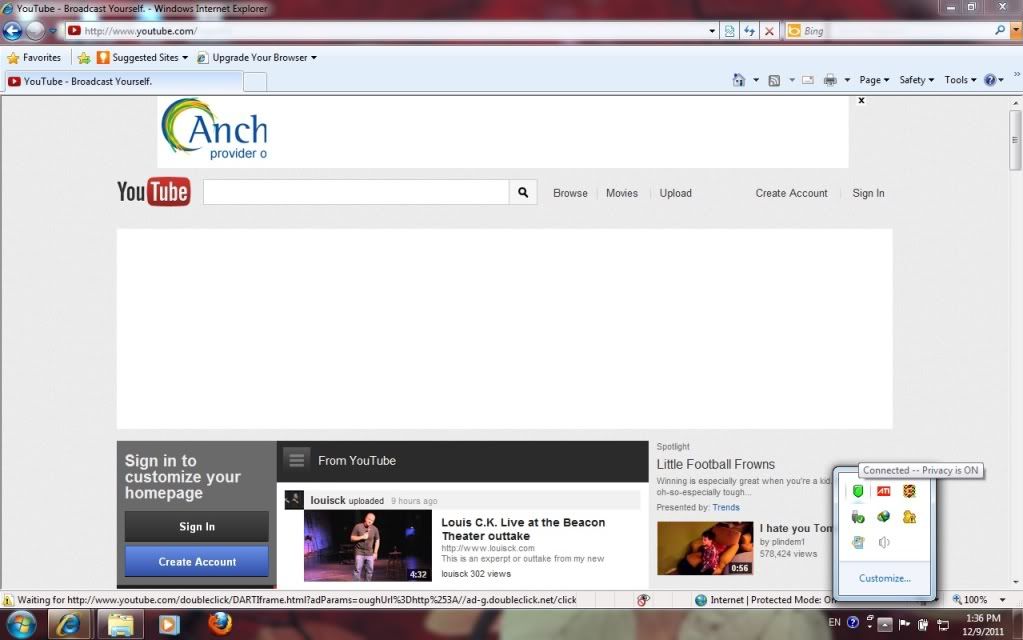Click the ATI tray icon
Screen dimensions: 1023x640
883,491
